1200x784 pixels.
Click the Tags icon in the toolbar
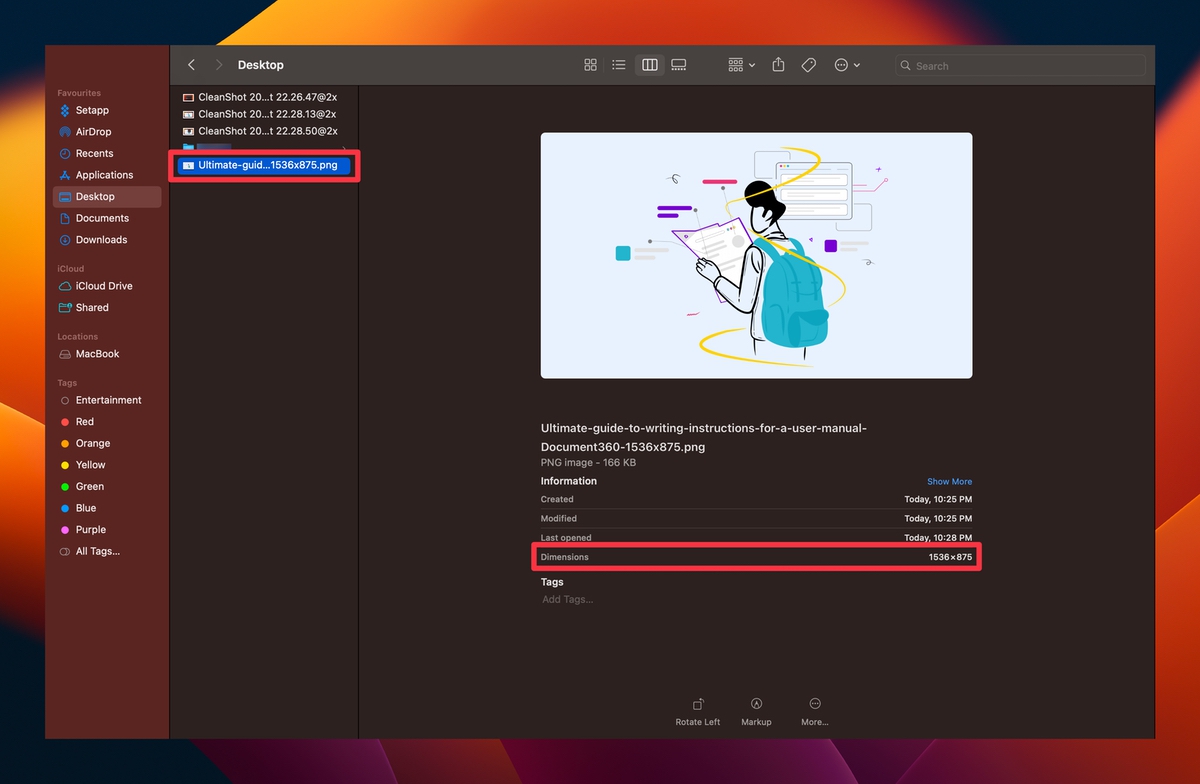click(x=808, y=64)
